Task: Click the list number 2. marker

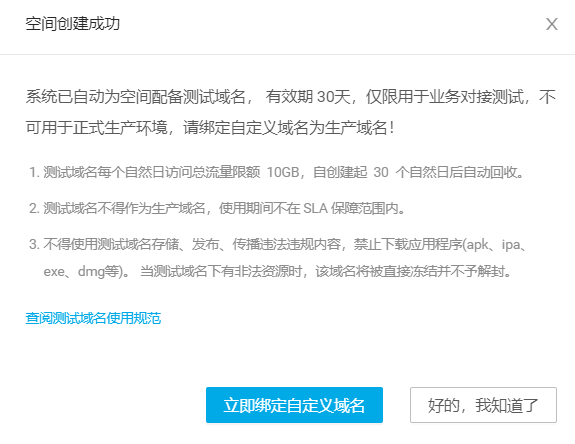Action: pyautogui.click(x=34, y=208)
